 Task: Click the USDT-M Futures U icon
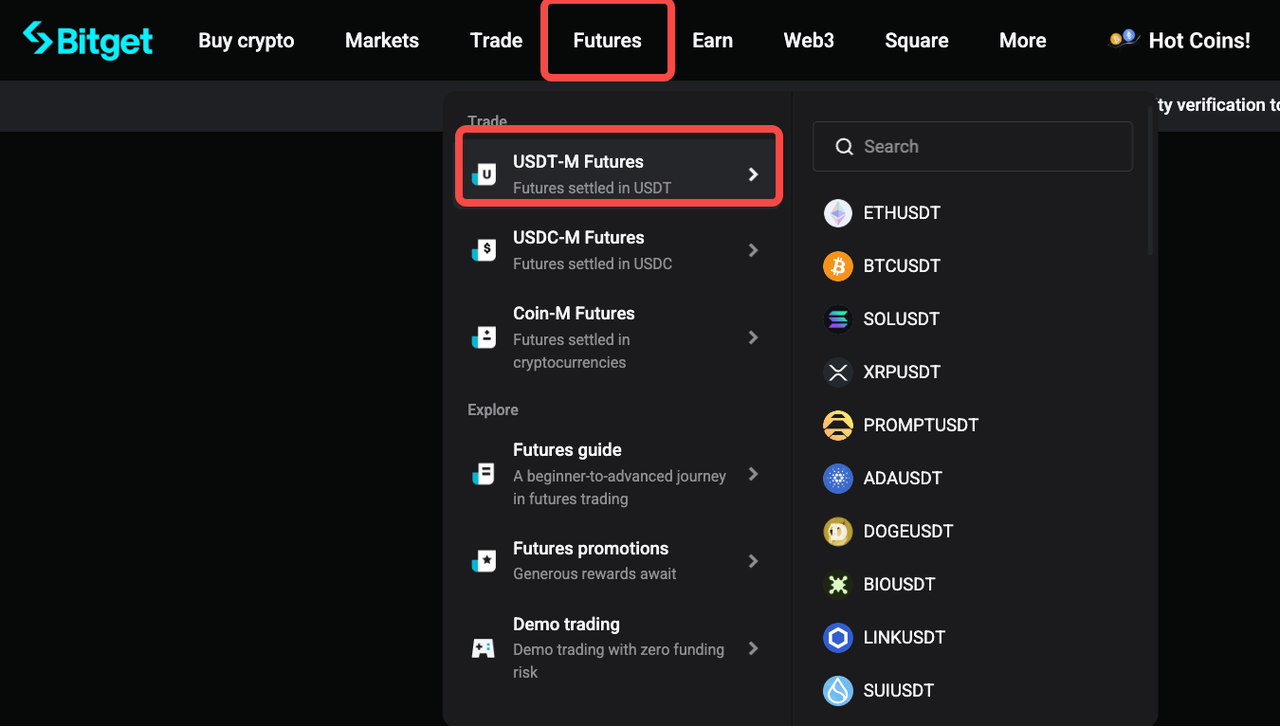(x=484, y=174)
